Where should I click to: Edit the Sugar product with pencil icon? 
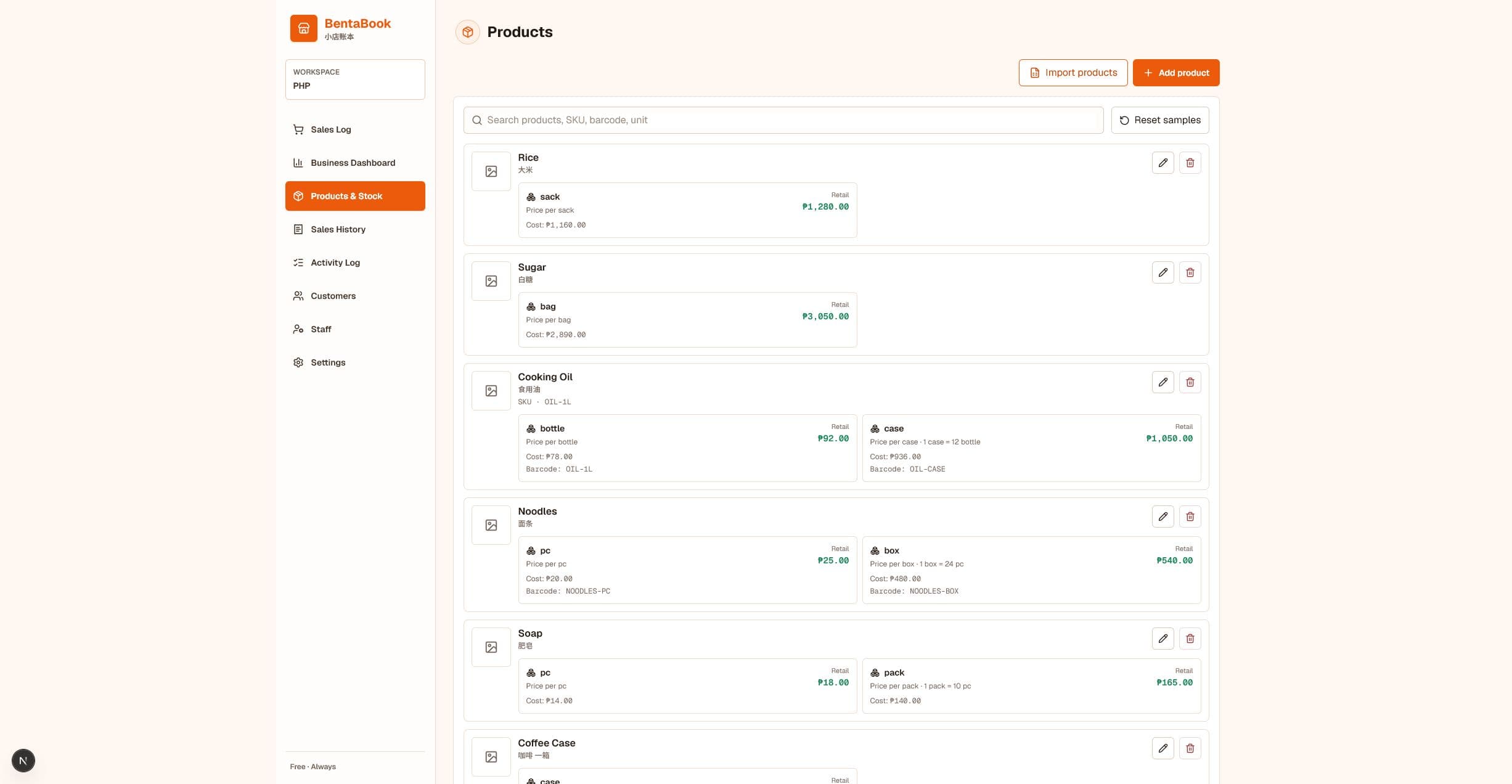(1163, 272)
